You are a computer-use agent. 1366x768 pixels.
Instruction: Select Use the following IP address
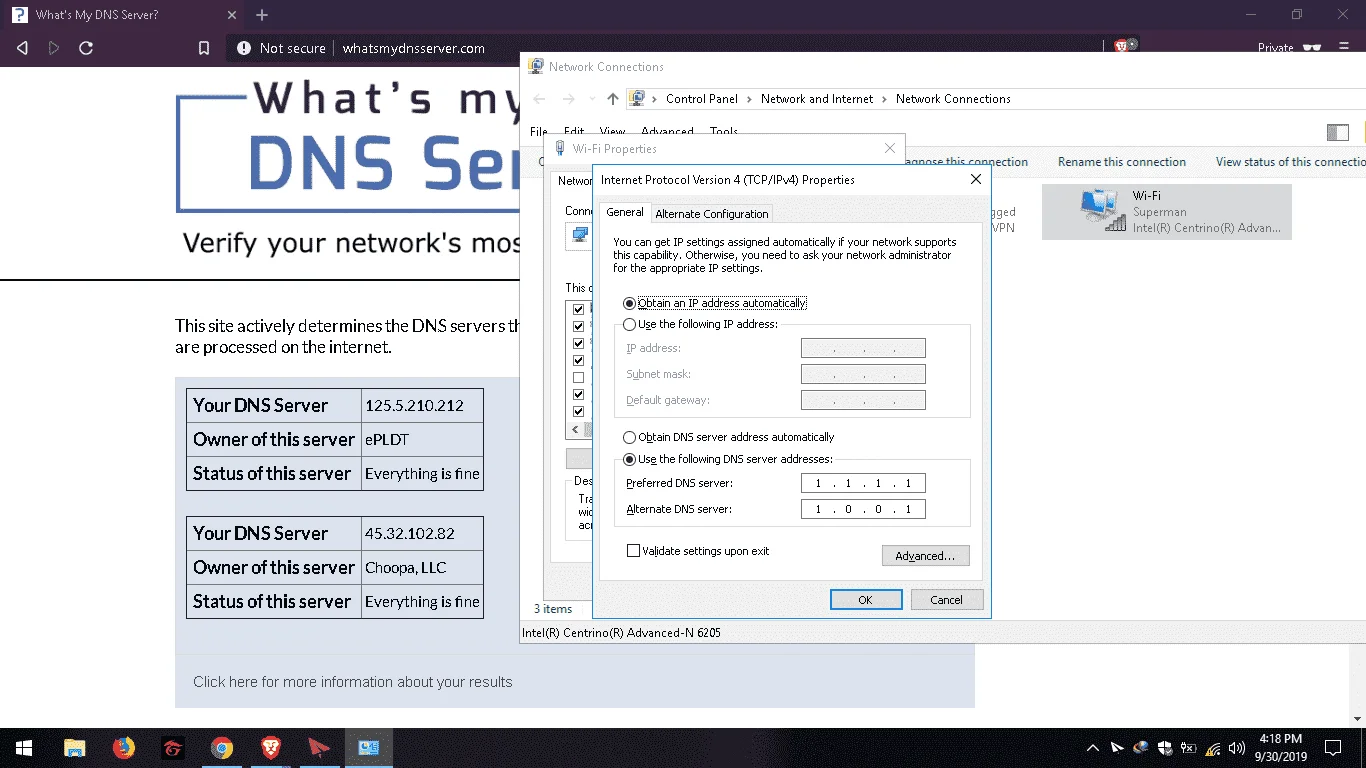[700, 324]
